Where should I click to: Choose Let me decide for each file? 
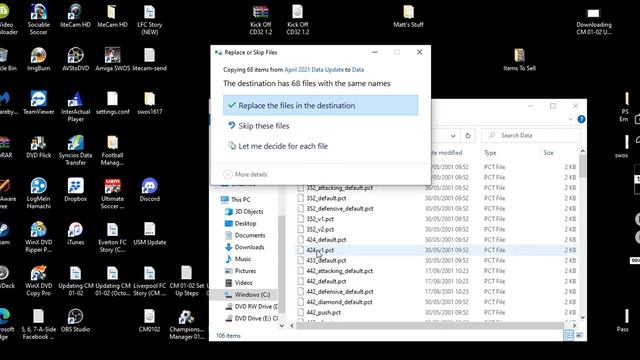(x=320, y=146)
